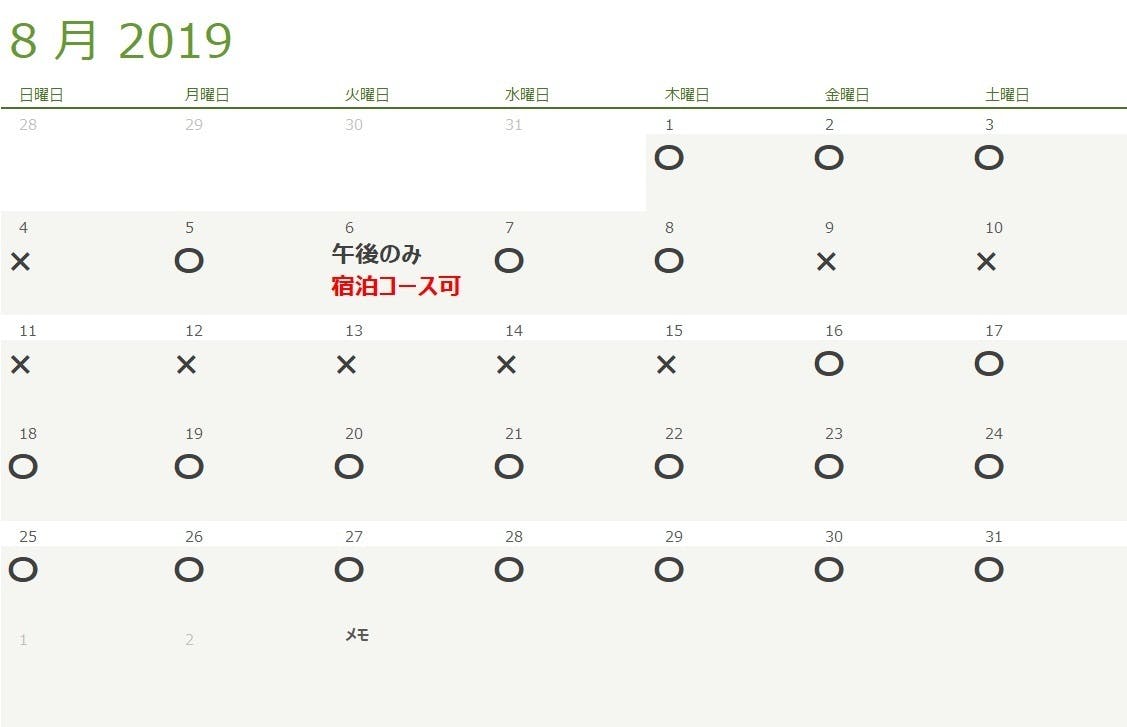Select the available circle on August 3
Viewport: 1127px width, 727px height.
(x=988, y=158)
